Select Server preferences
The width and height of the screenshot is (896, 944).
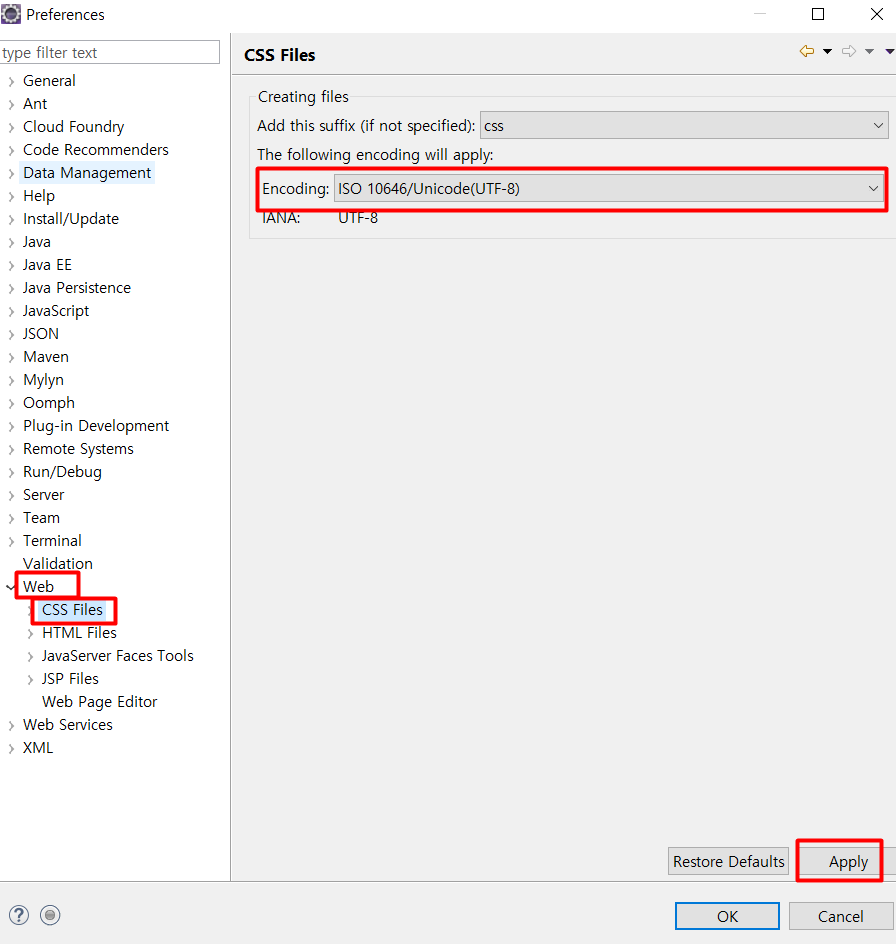43,495
